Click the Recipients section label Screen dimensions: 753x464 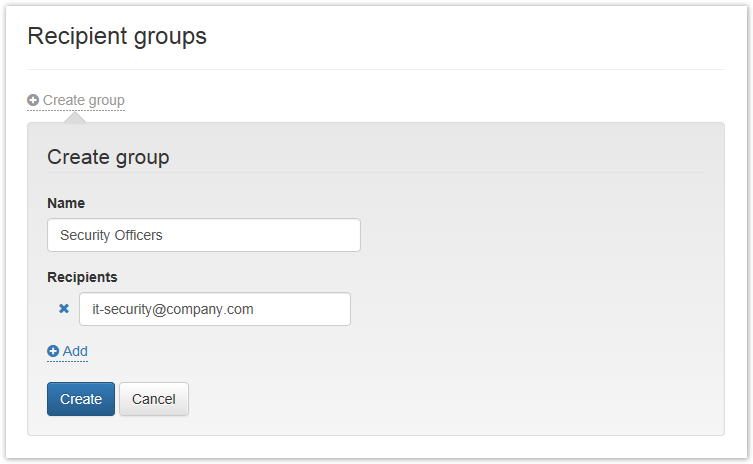82,277
